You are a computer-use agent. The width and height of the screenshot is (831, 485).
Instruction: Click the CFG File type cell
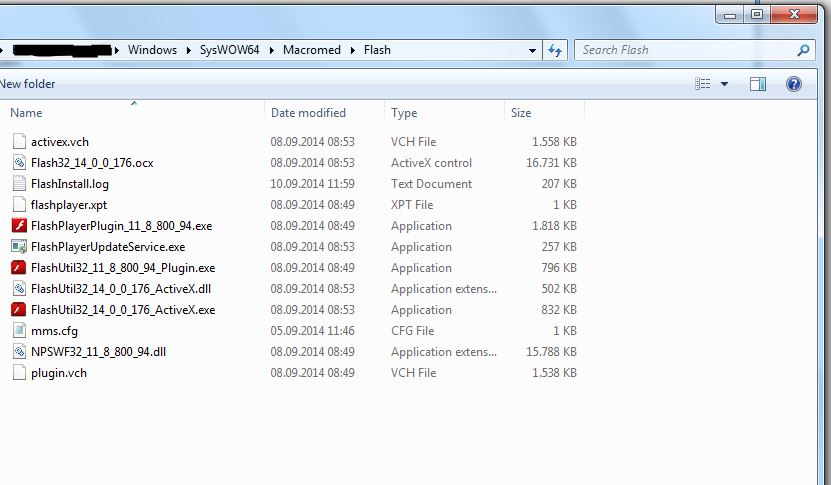pyautogui.click(x=412, y=331)
